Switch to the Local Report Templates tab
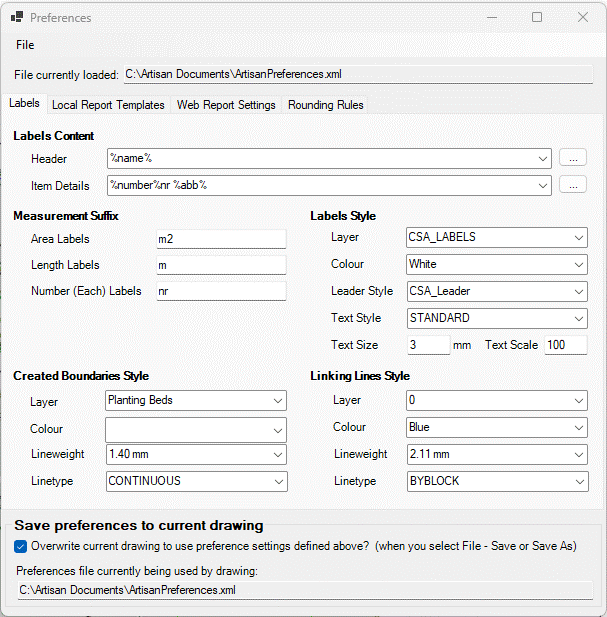The height and width of the screenshot is (617, 607). (108, 105)
